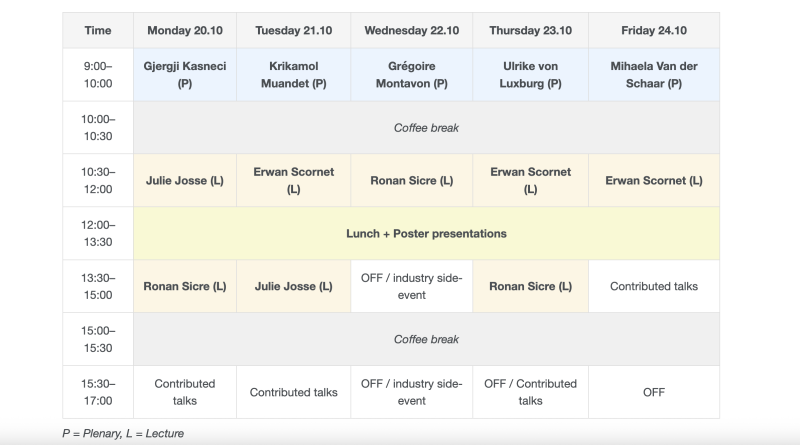Image resolution: width=800 pixels, height=445 pixels.
Task: Click Julie Josse lecture on Tuesday afternoon
Action: pyautogui.click(x=293, y=286)
